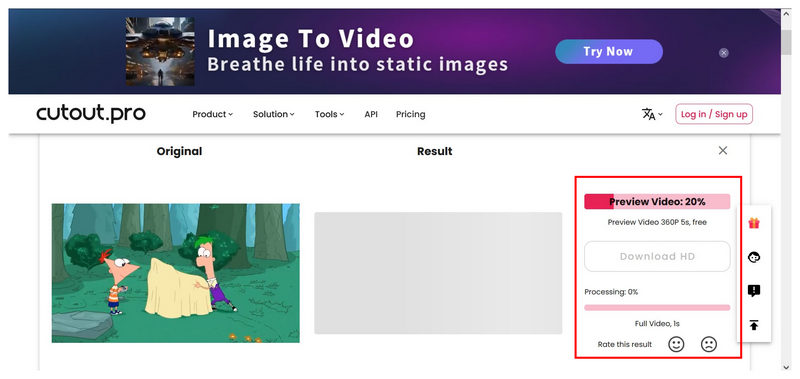800x379 pixels.
Task: Click the scrollbar down arrow
Action: point(786,367)
